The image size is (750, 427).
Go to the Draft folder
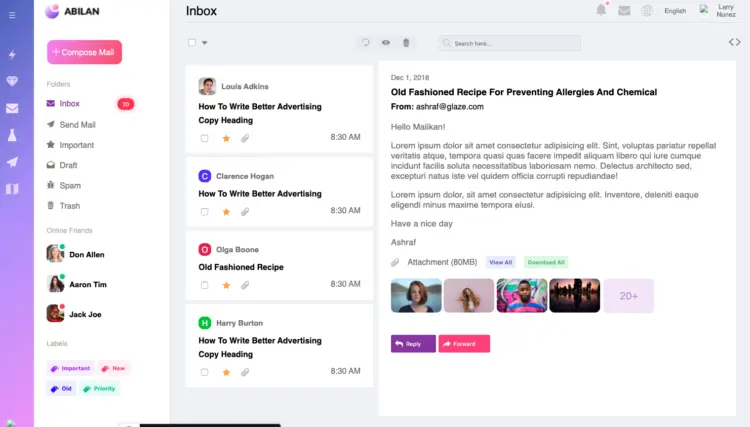click(68, 165)
